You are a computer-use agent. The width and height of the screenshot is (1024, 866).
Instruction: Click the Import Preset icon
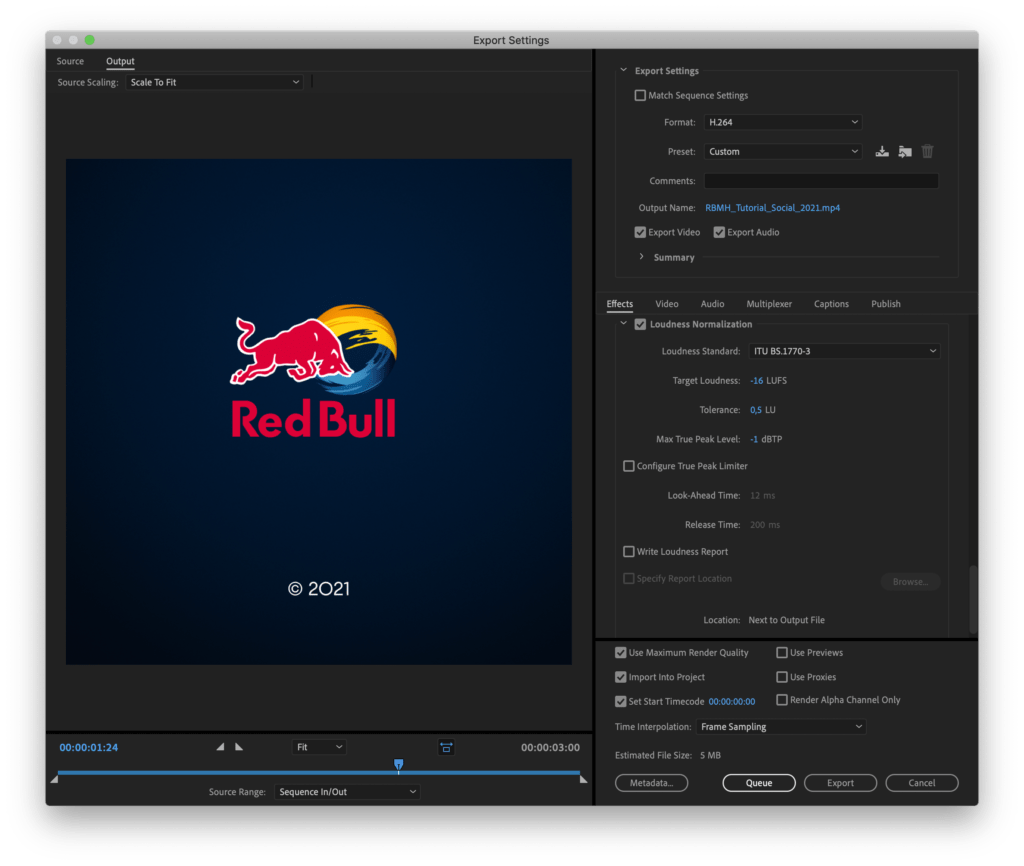coord(904,152)
